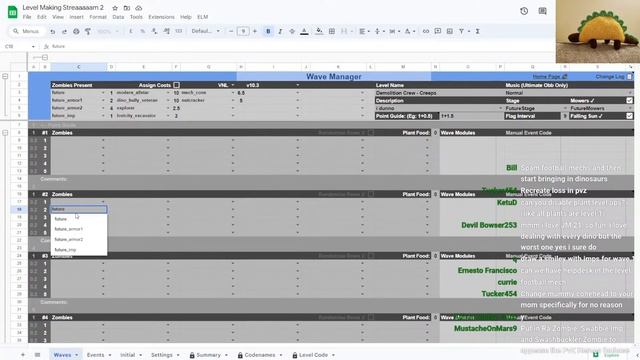Screen dimensions: 640x360
Task: Click the redo toolbar icon
Action: (64, 31)
